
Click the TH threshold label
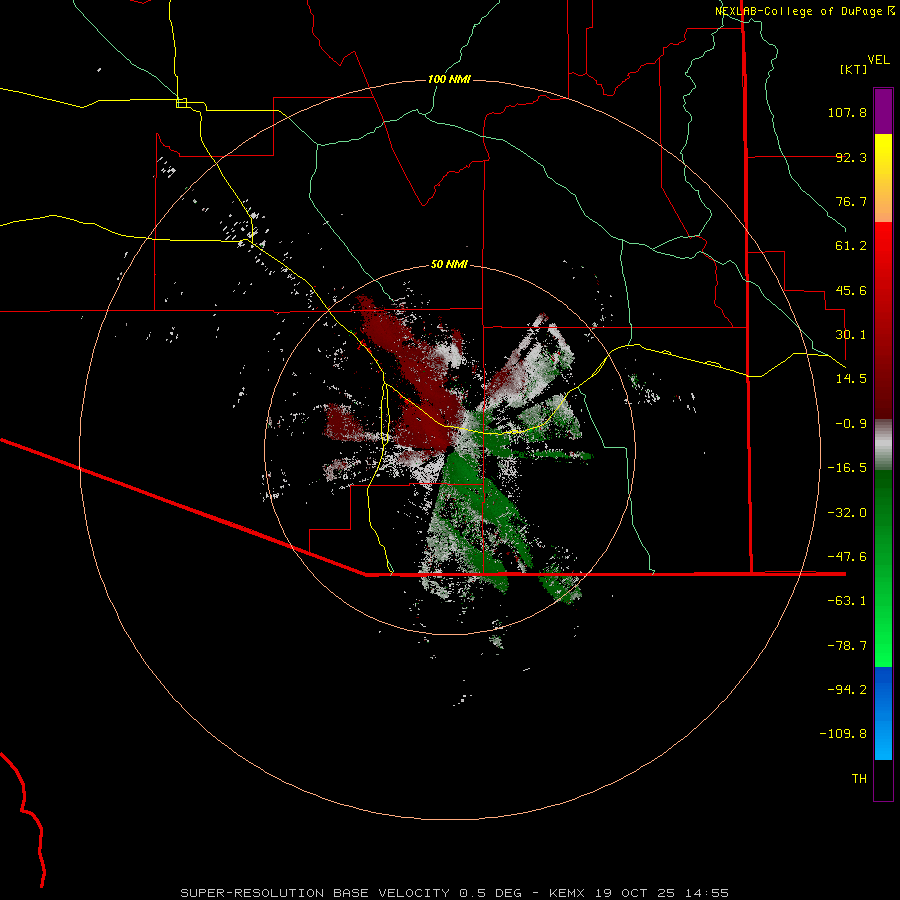pyautogui.click(x=859, y=778)
